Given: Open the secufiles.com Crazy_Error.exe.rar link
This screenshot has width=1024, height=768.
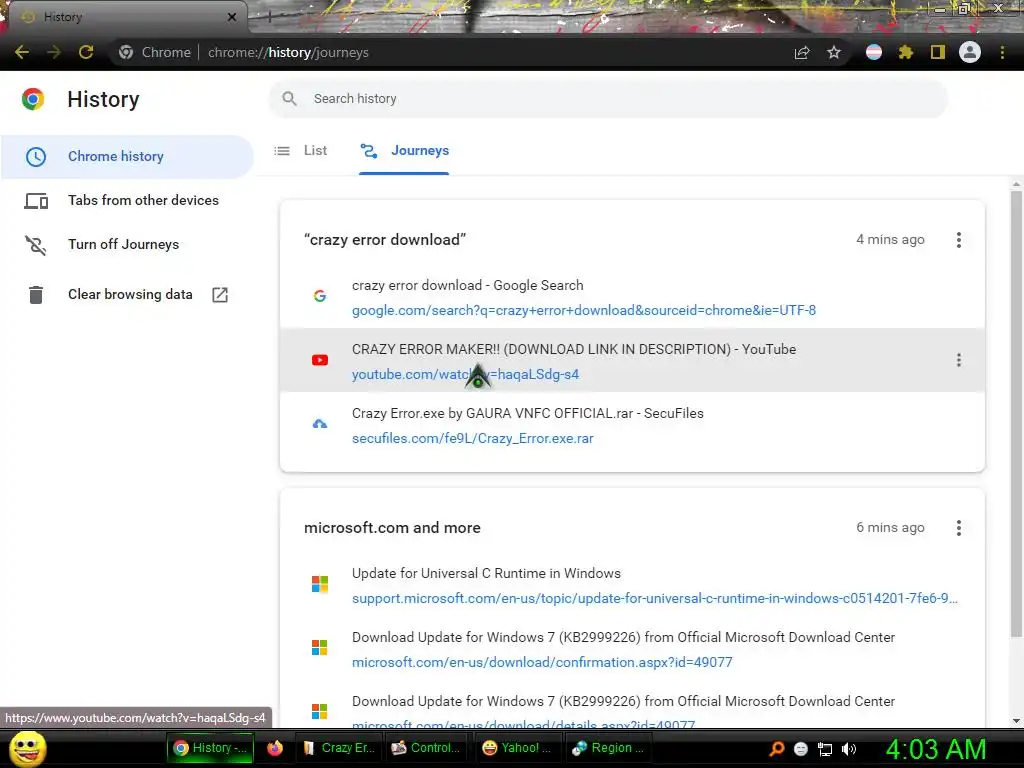Looking at the screenshot, I should (x=473, y=439).
